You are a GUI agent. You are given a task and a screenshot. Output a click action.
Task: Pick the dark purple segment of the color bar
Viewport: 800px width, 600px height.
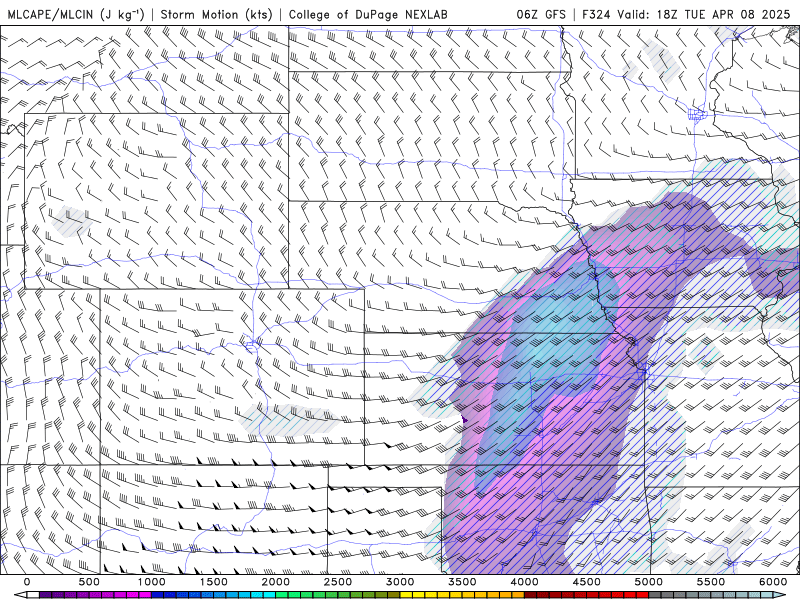[45, 595]
